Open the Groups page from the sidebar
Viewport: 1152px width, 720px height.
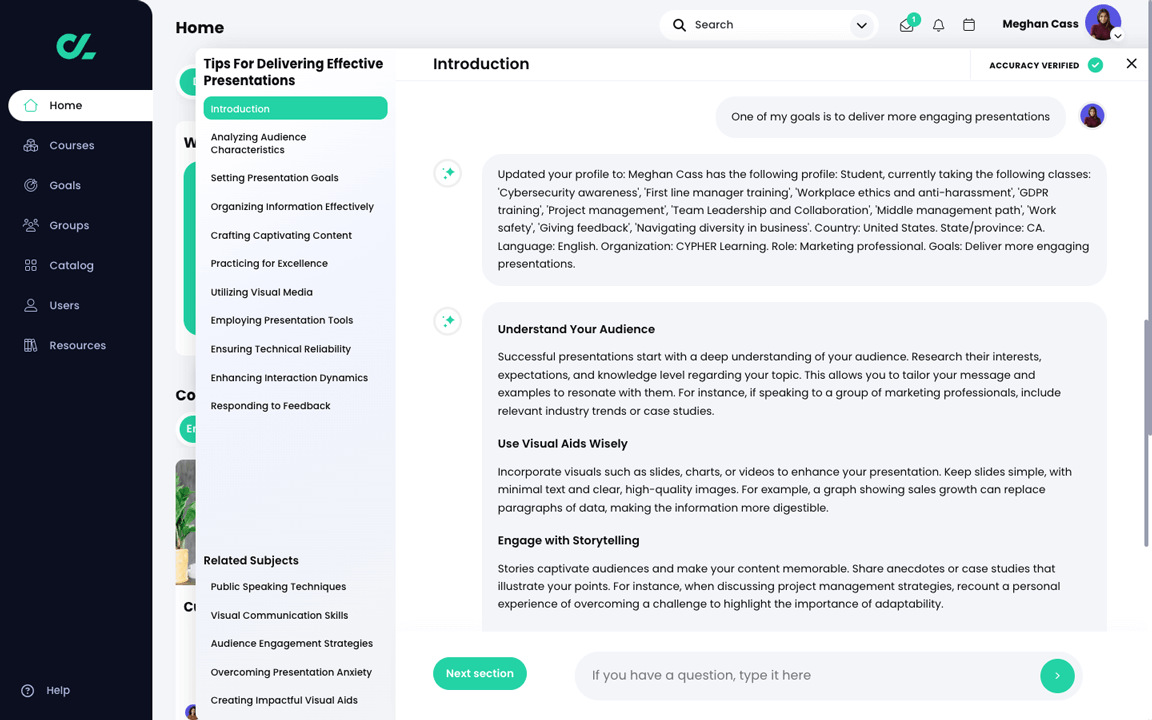(32, 225)
